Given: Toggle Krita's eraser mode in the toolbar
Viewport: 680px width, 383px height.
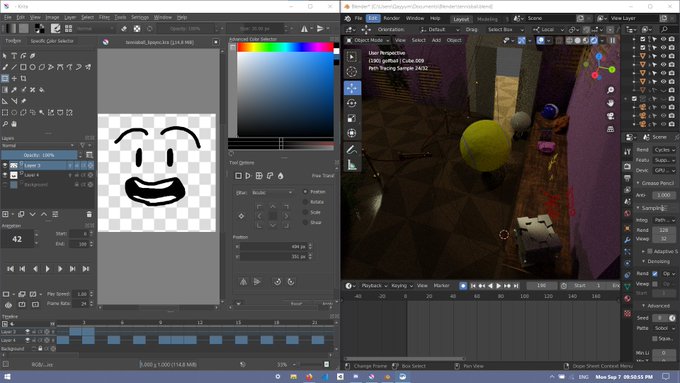Looking at the screenshot, I should [x=124, y=29].
